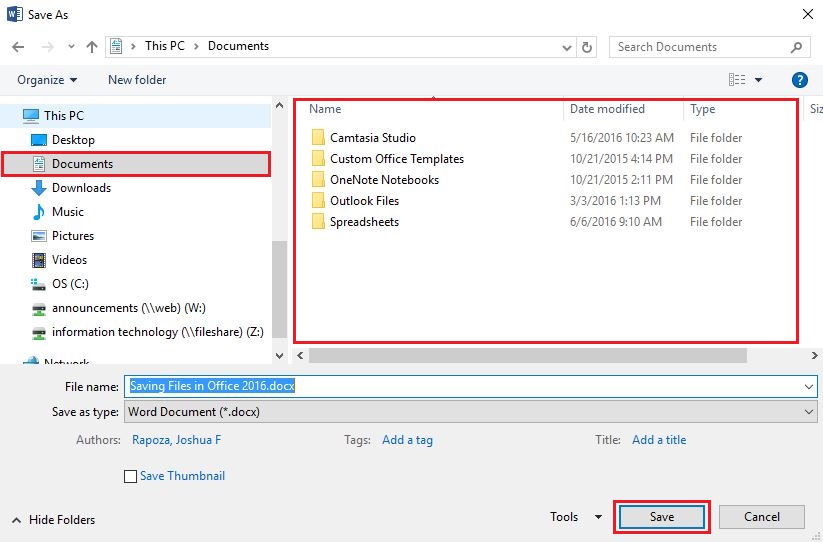Viewport: 823px width, 542px height.
Task: Click the OS (C:) drive icon
Action: (x=38, y=284)
